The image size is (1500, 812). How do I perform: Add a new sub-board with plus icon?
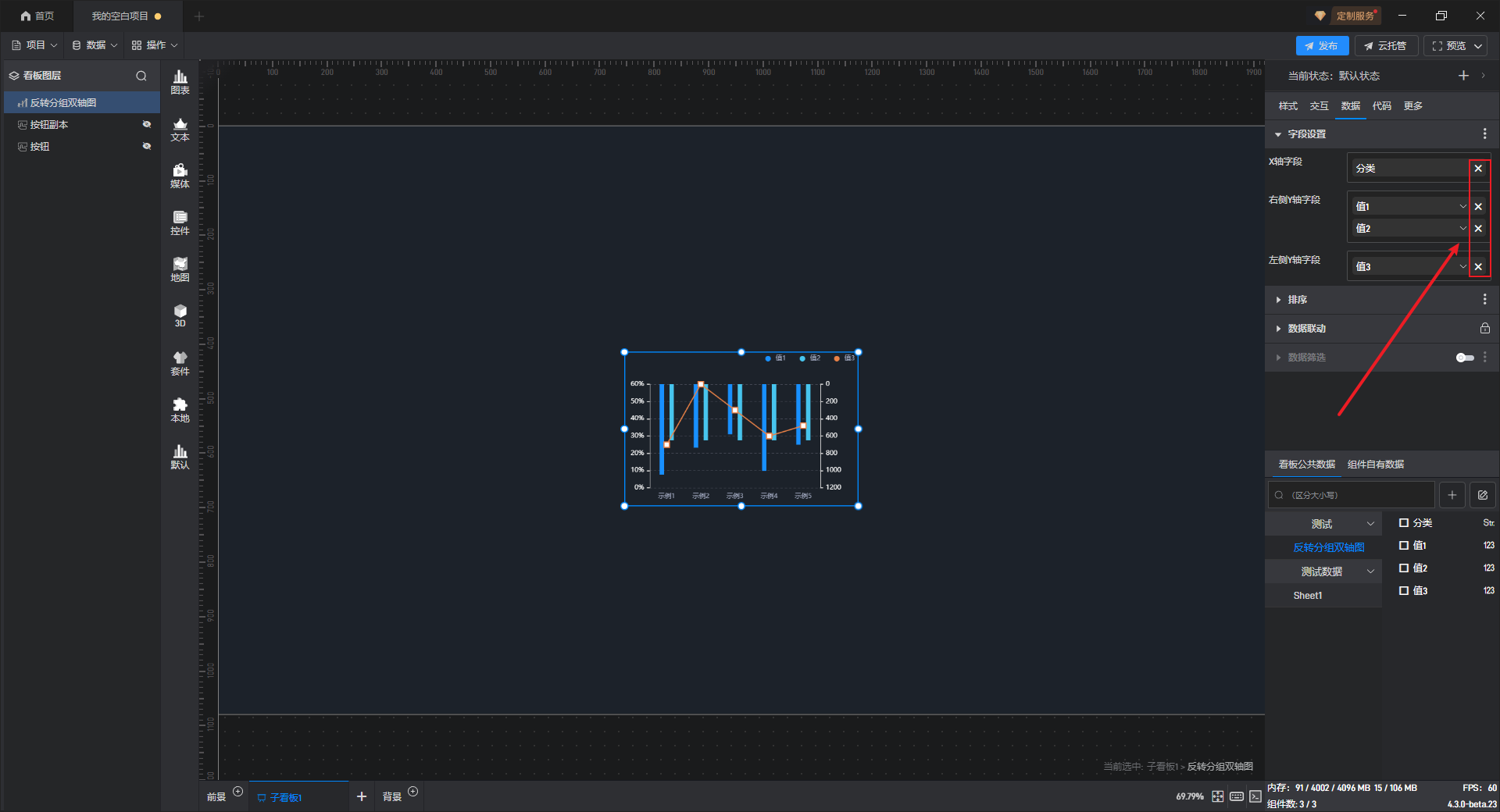coord(362,796)
